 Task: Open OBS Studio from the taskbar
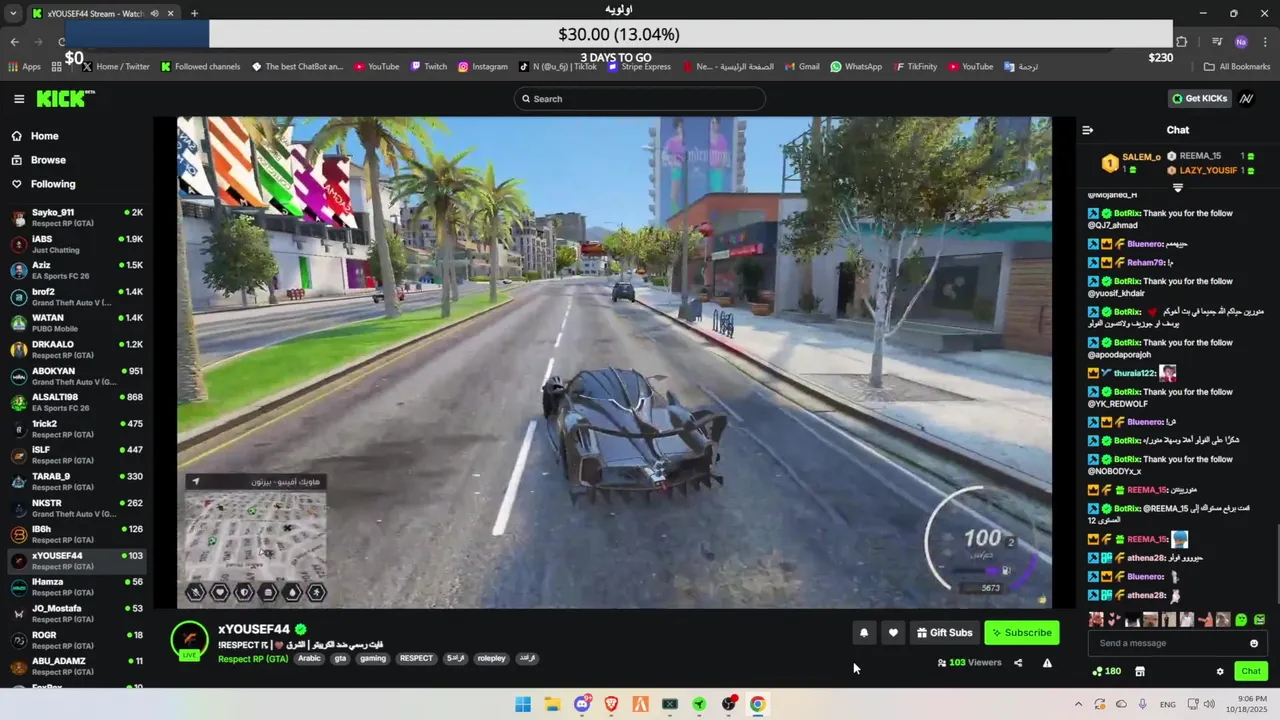pos(728,704)
